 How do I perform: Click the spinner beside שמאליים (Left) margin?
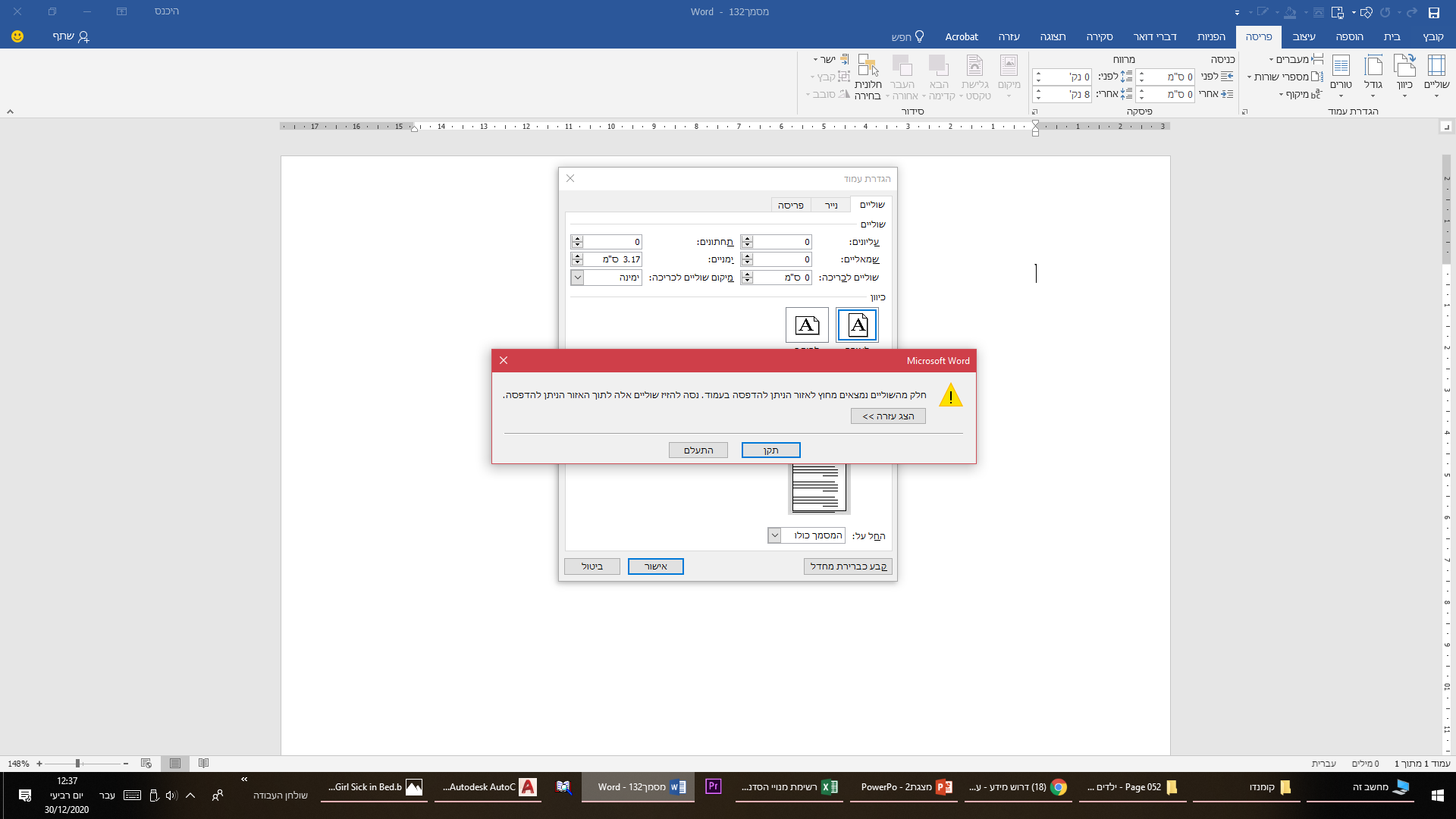[x=747, y=259]
